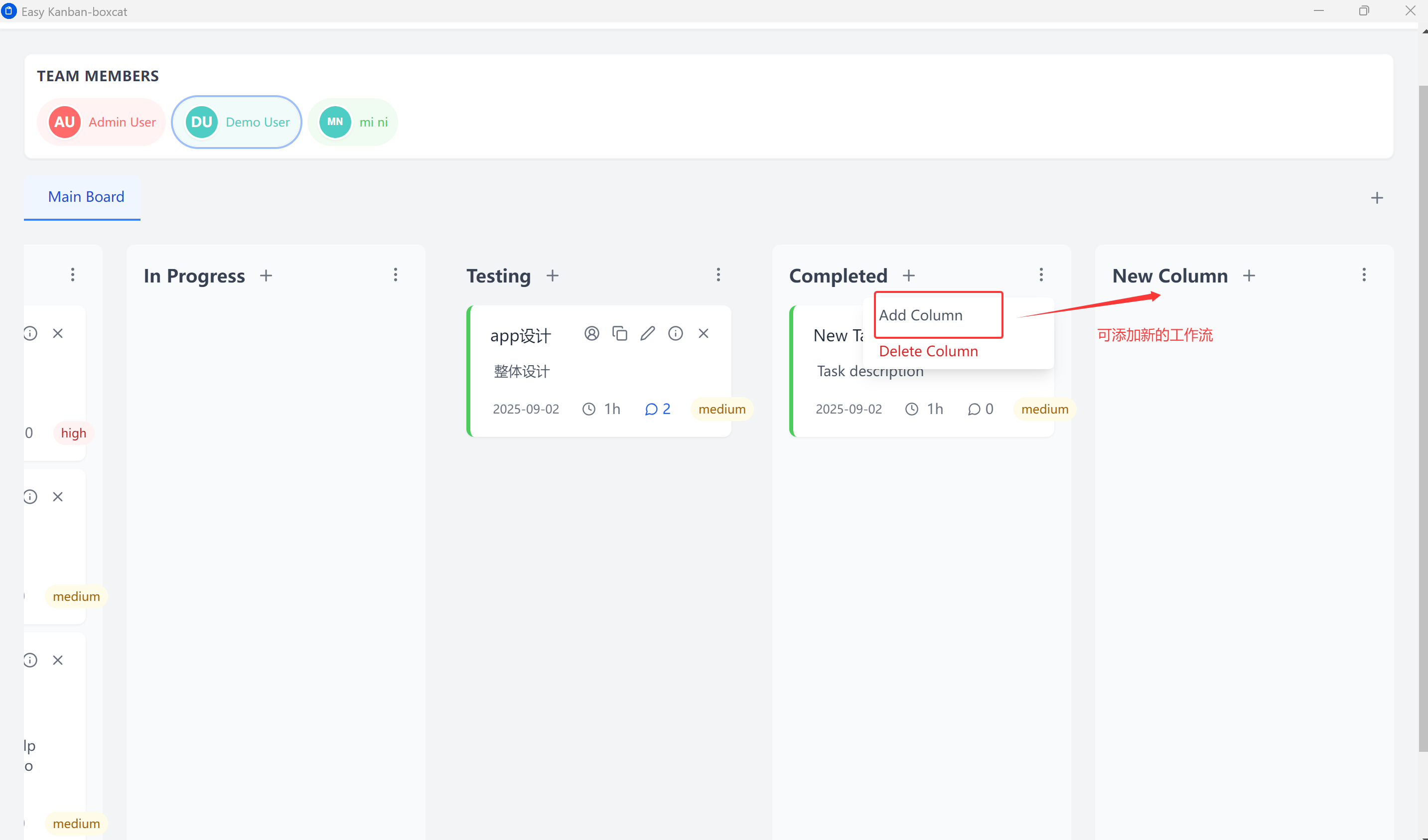Open Testing column options menu
Screen dimensions: 1428x840
click(718, 275)
